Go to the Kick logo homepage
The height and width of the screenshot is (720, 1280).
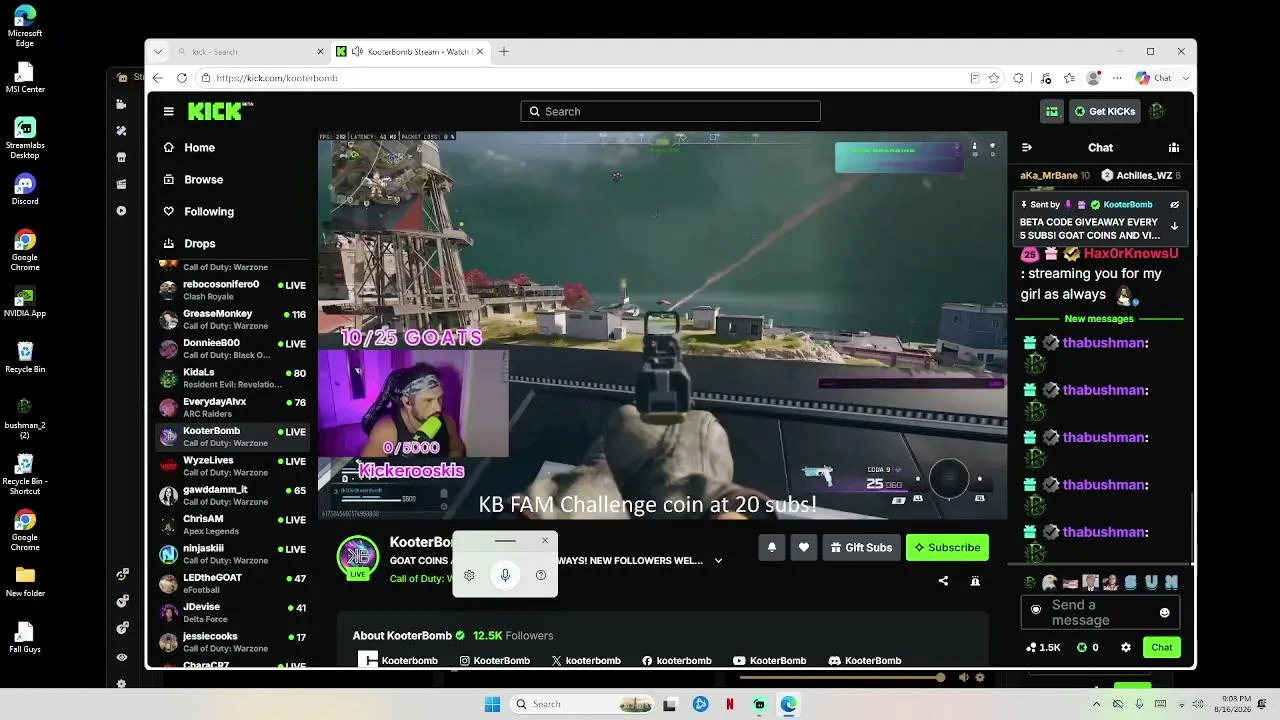(x=220, y=111)
